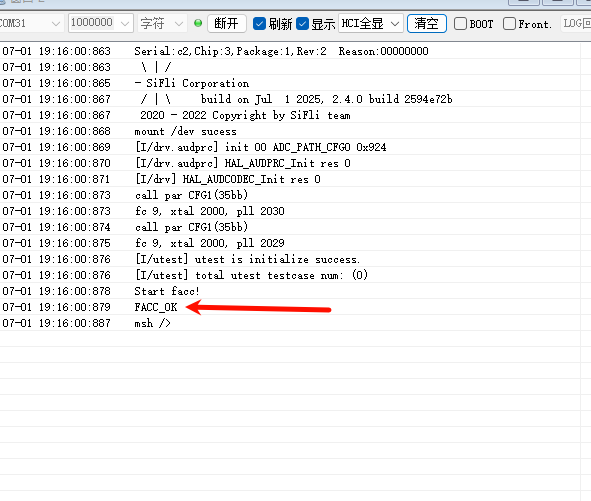
Task: Select the 'fc 9, xtal 2000, pll 2030' line
Action: pyautogui.click(x=210, y=211)
